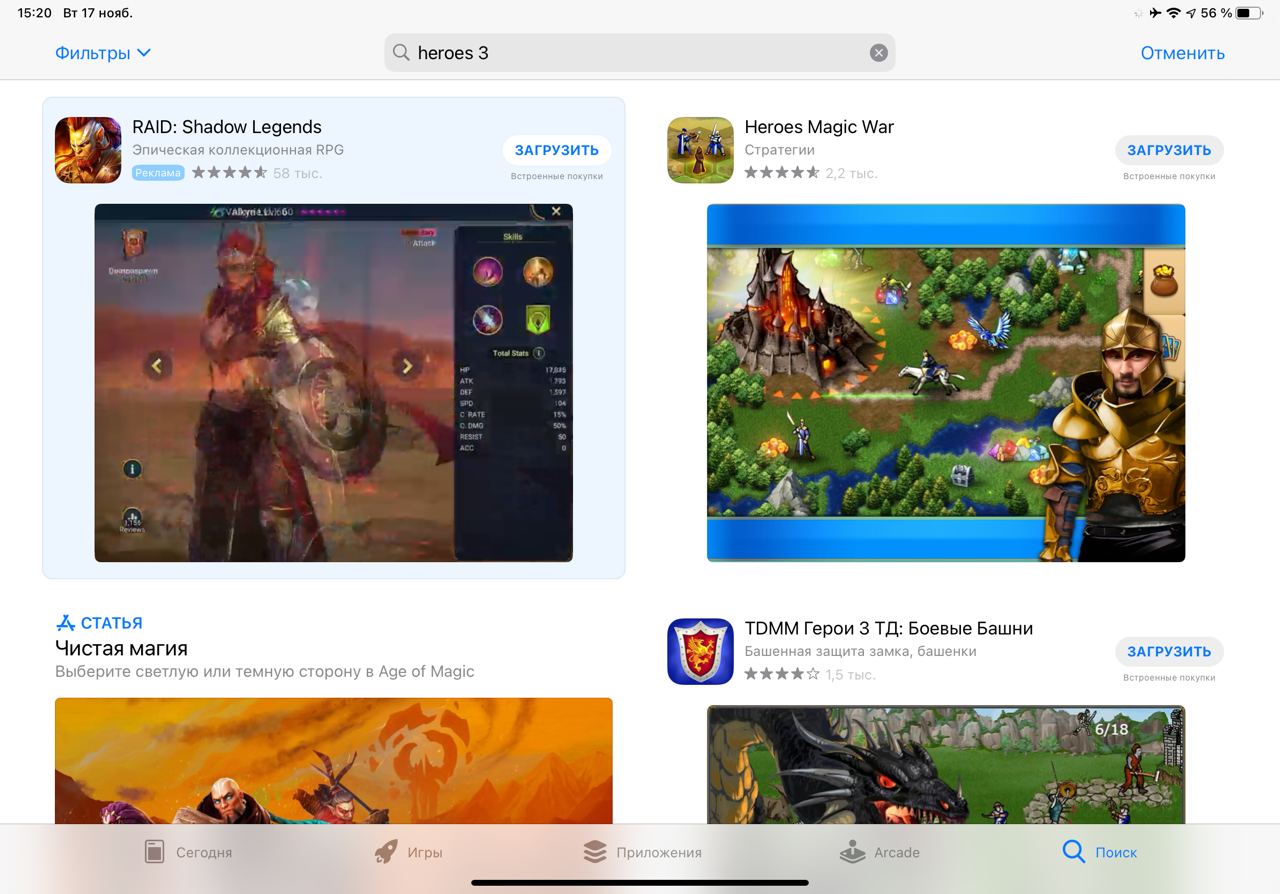Click the status bar time 15:20
This screenshot has width=1280, height=894.
(35, 13)
